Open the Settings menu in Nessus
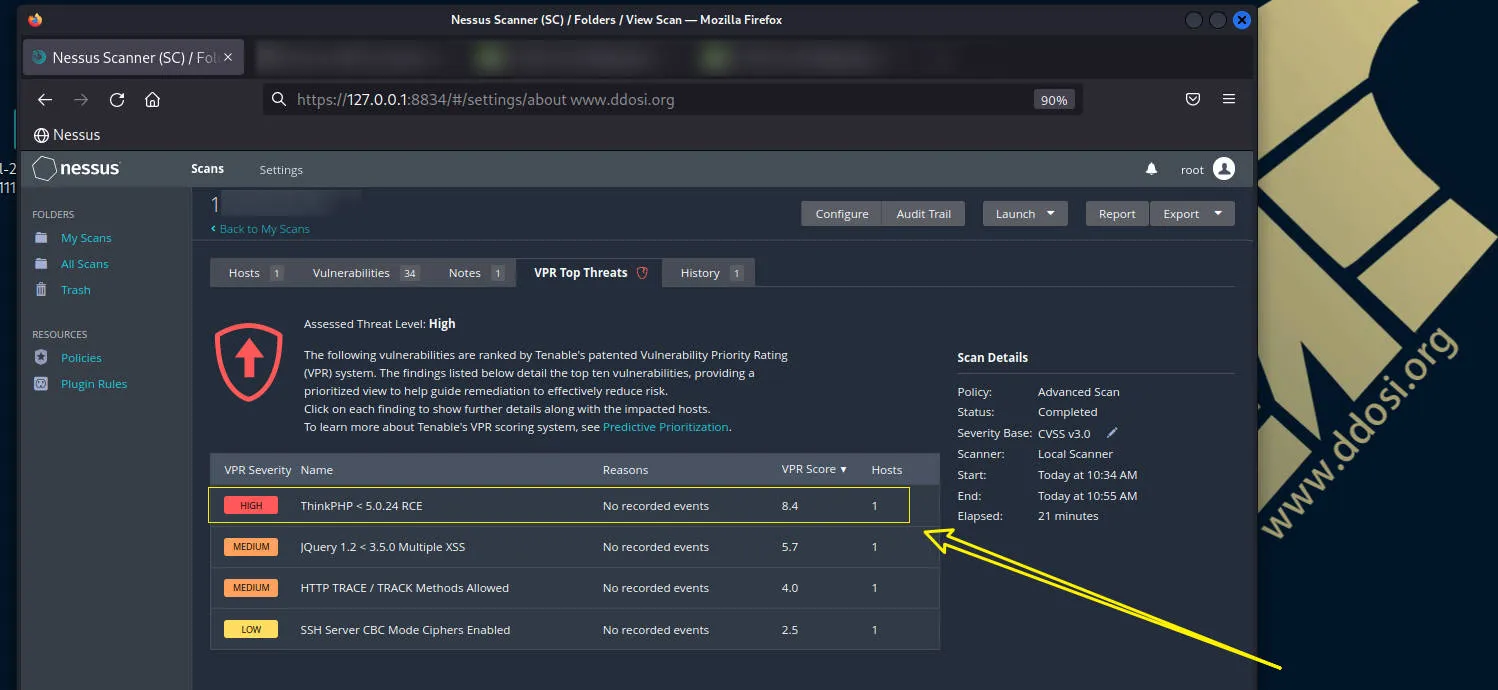The height and width of the screenshot is (690, 1498). 280,169
